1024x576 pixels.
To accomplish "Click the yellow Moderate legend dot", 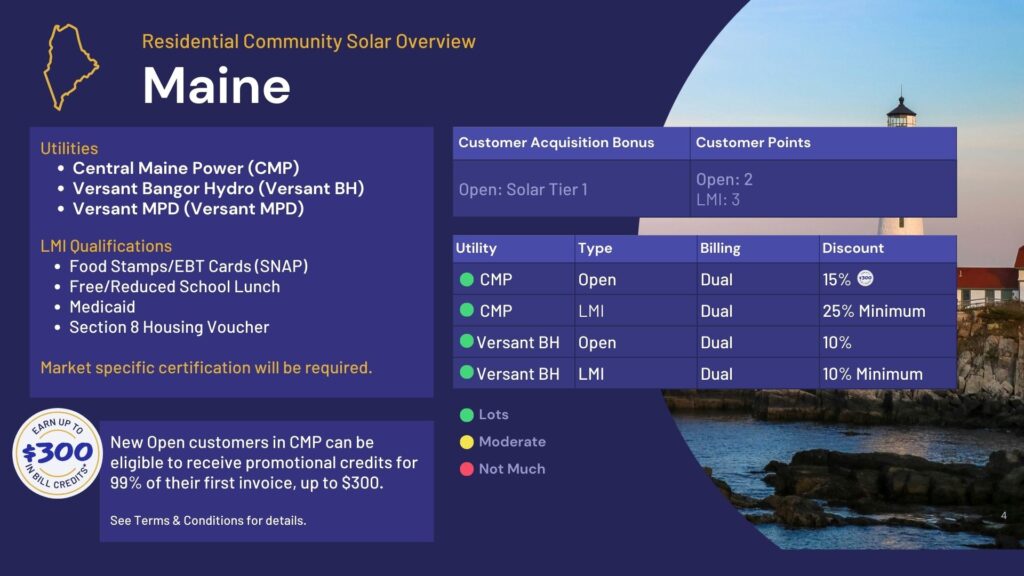I will click(x=466, y=442).
